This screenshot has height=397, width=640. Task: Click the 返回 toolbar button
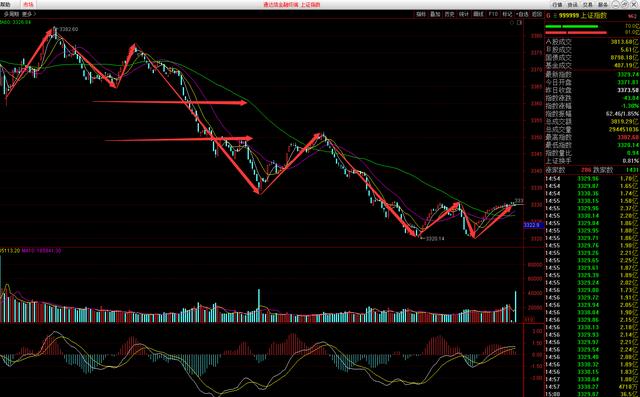537,14
